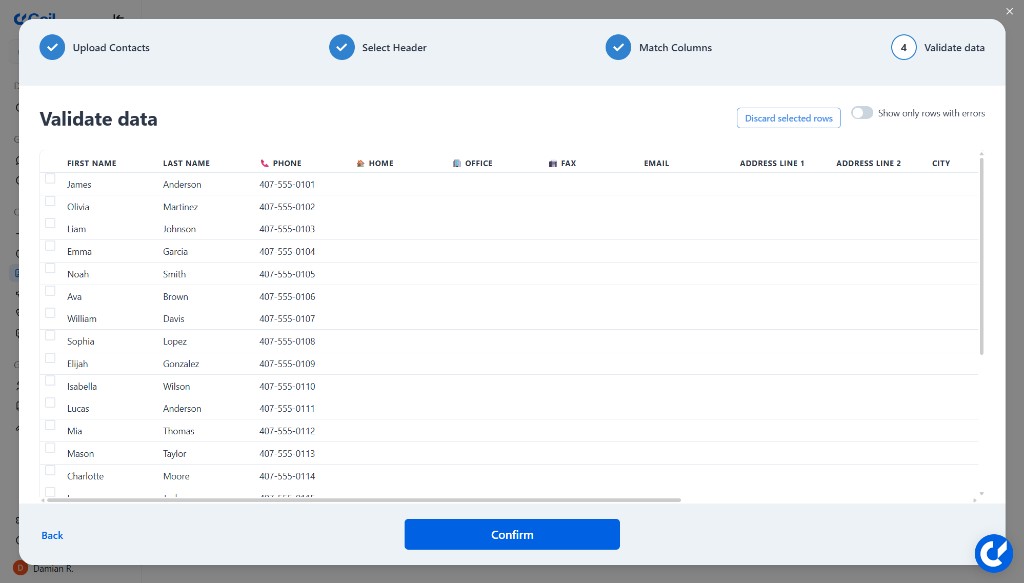Open the chat widget in bottom-right corner

point(993,553)
